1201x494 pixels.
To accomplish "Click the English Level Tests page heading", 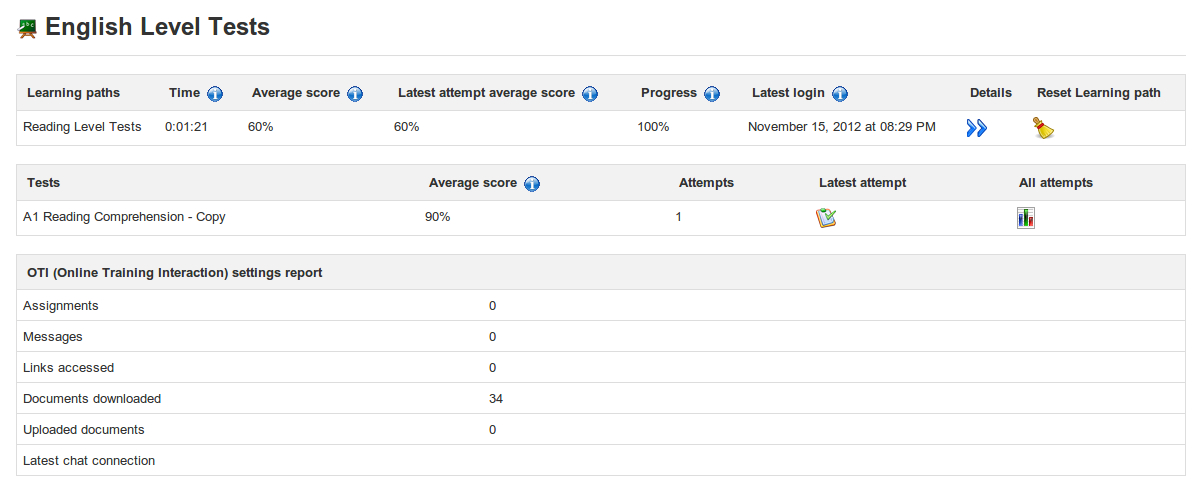I will 158,27.
